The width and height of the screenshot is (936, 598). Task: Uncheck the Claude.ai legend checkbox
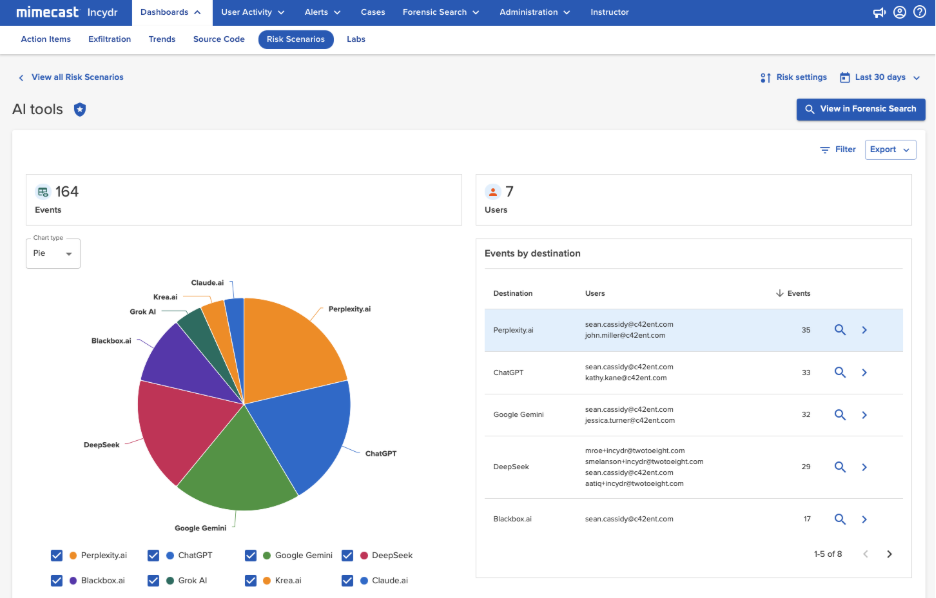click(x=347, y=580)
